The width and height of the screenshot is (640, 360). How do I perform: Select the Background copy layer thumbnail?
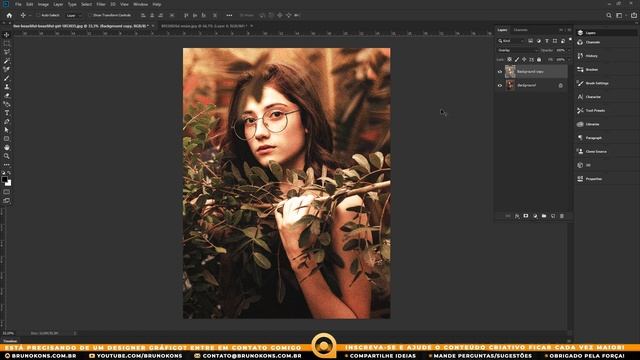pos(510,71)
